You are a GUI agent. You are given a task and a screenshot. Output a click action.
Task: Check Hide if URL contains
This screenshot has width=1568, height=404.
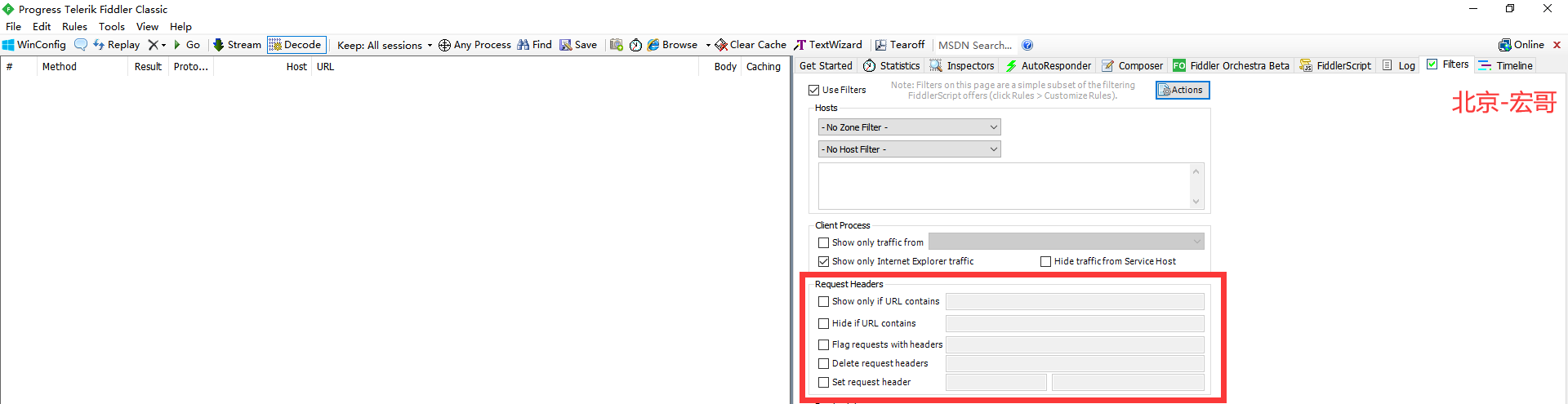823,323
